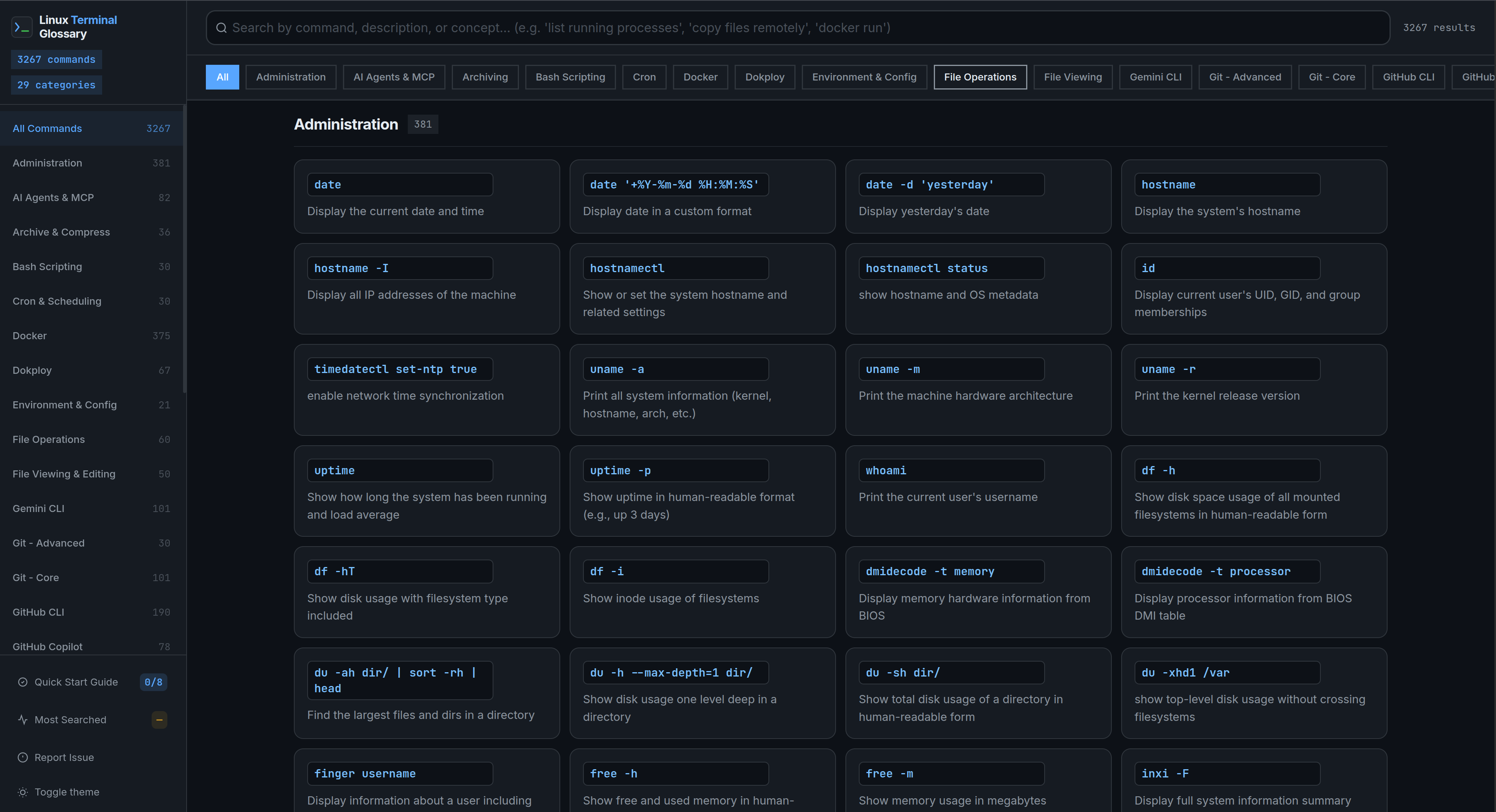1496x812 pixels.
Task: Open Cron & Scheduling sidebar category
Action: (91, 301)
